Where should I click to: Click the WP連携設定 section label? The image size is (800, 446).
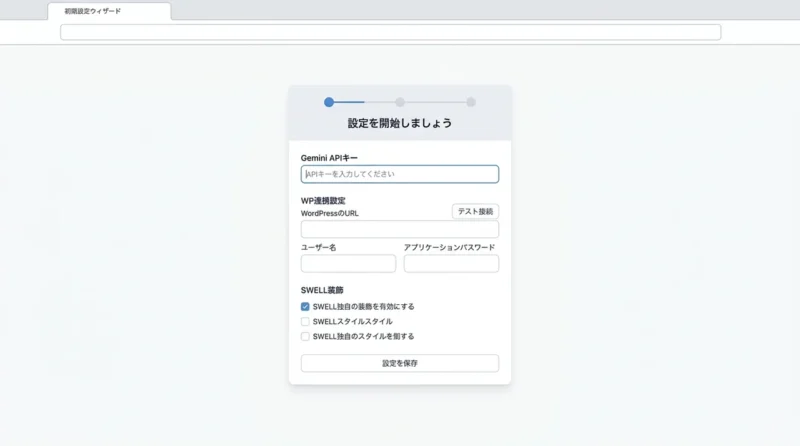(x=323, y=201)
